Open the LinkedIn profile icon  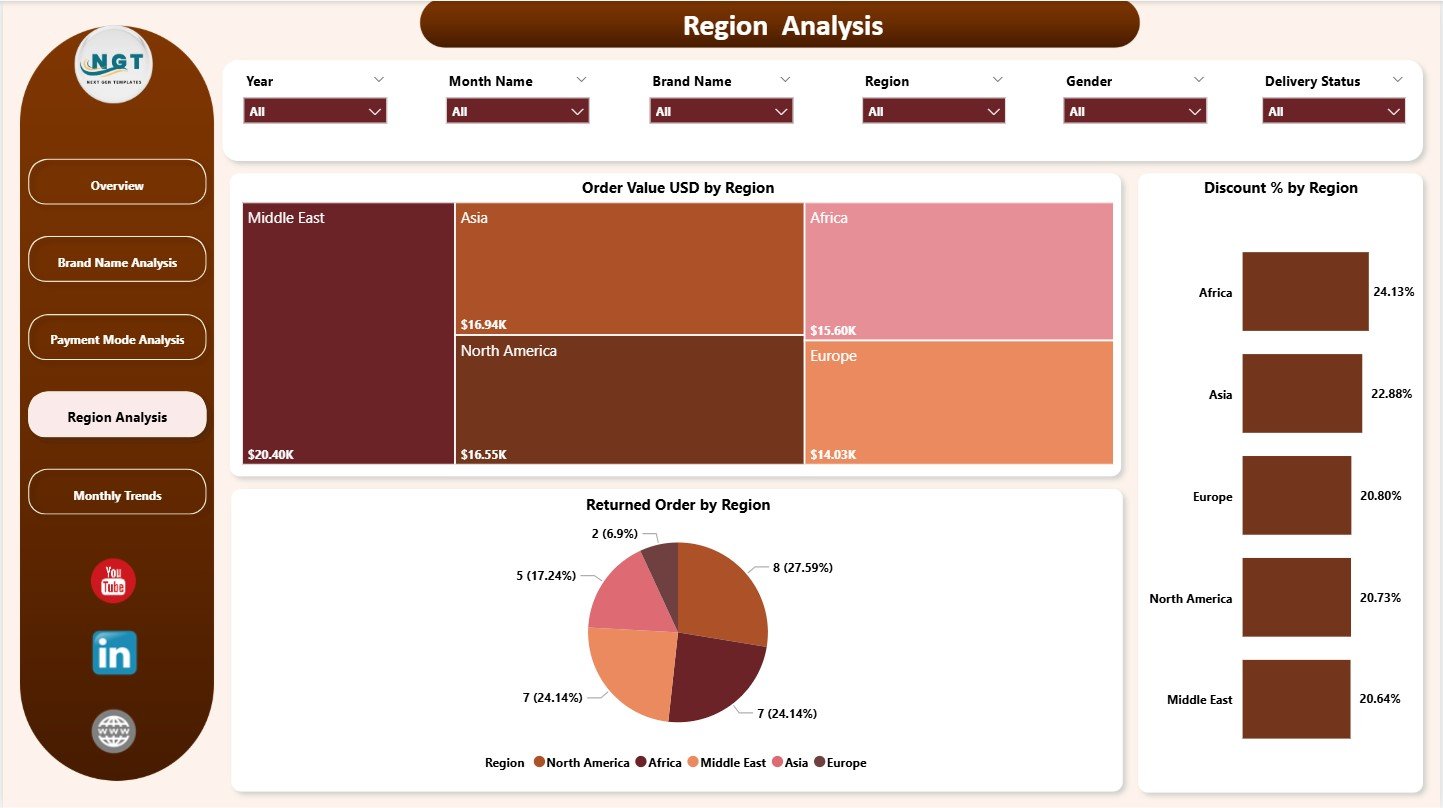click(x=113, y=653)
